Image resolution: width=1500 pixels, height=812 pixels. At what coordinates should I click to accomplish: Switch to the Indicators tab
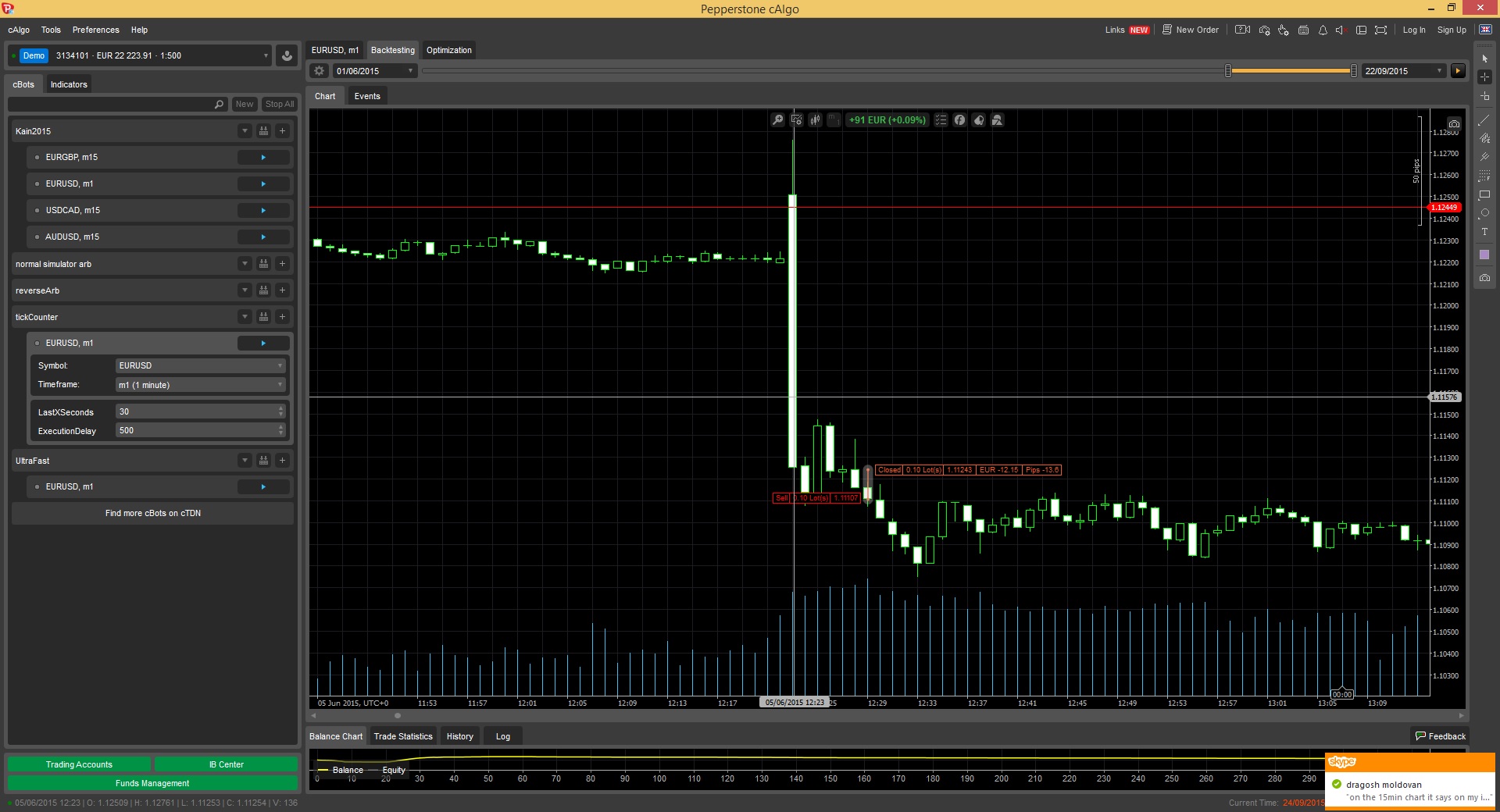(x=69, y=84)
